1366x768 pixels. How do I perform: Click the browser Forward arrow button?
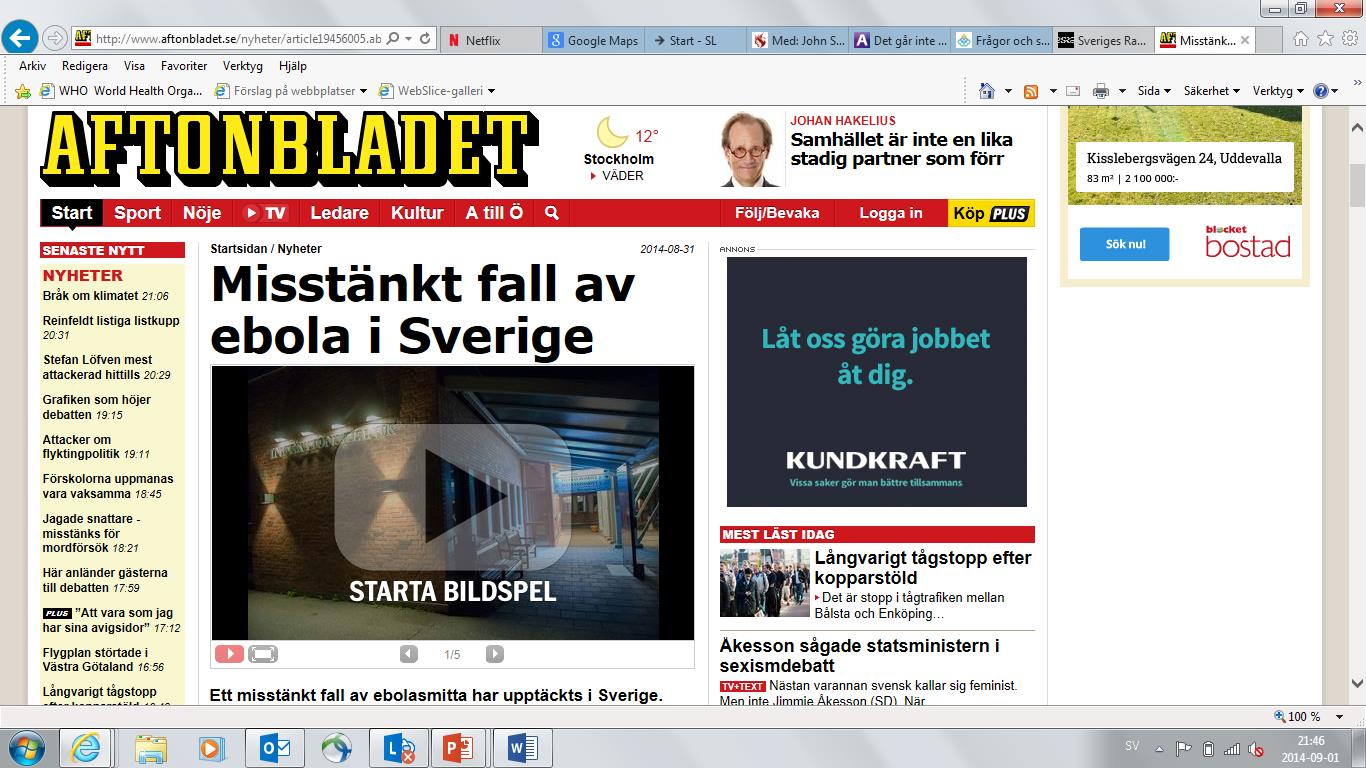55,39
